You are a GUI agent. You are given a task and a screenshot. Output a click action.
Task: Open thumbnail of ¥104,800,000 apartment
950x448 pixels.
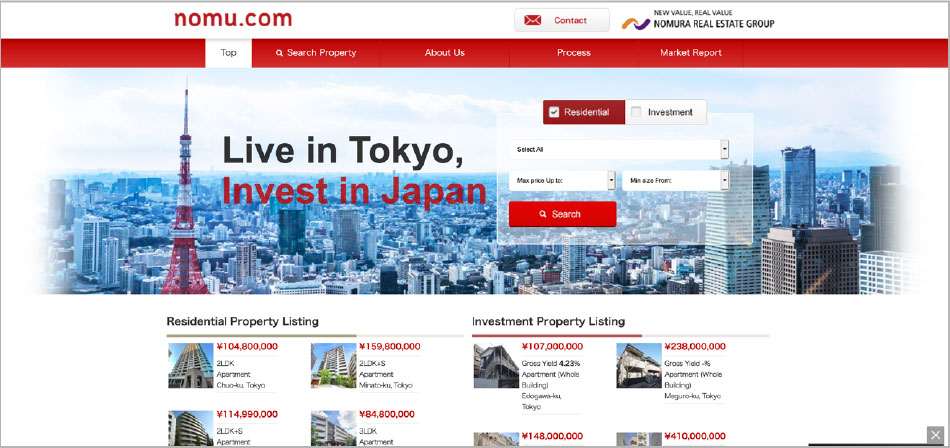[x=191, y=366]
